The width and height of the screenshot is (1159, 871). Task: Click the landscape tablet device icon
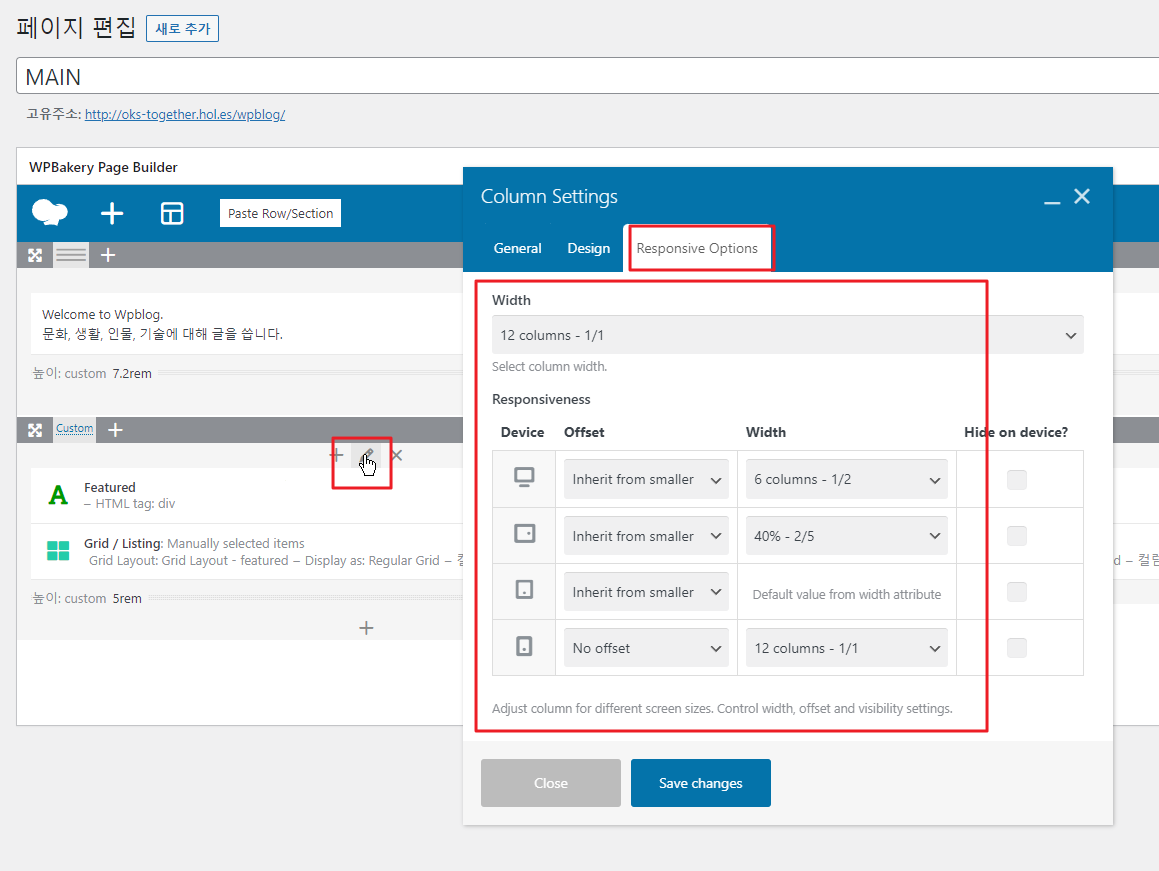(524, 533)
